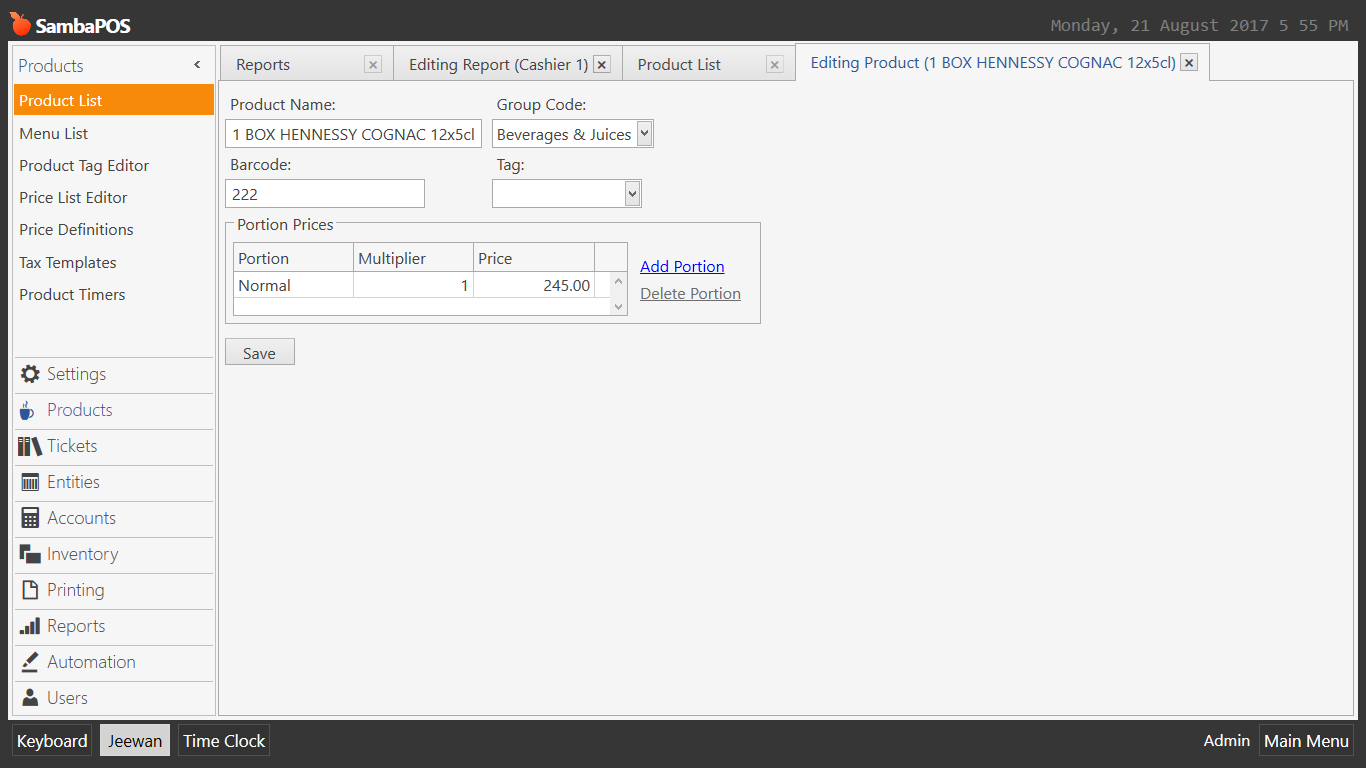
Task: Close the Reports tab
Action: 373,65
